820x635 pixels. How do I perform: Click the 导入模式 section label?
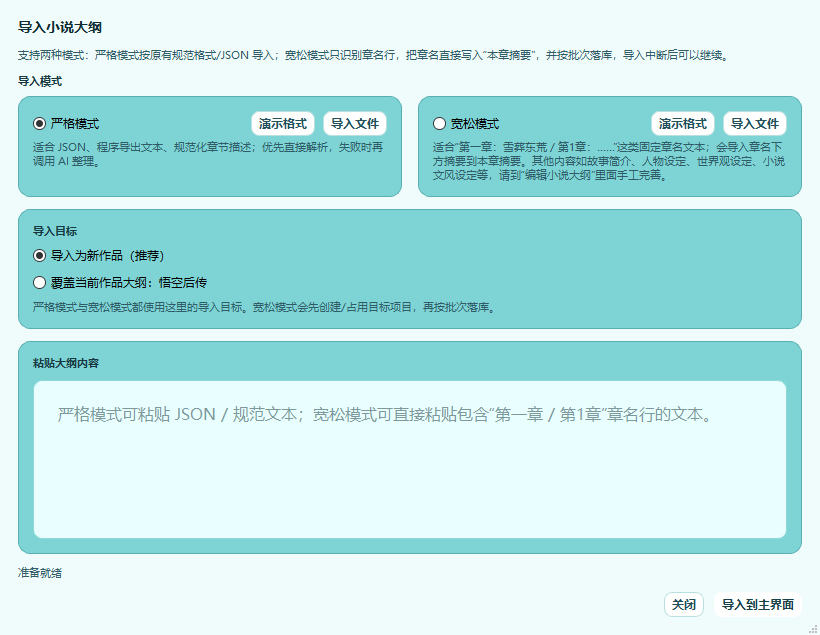pyautogui.click(x=40, y=81)
